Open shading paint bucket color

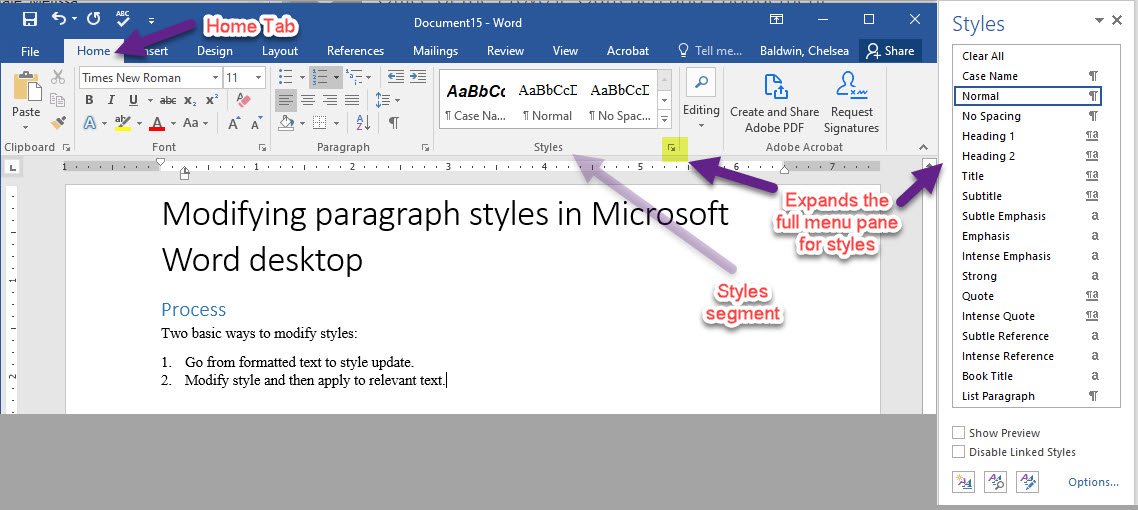point(286,123)
